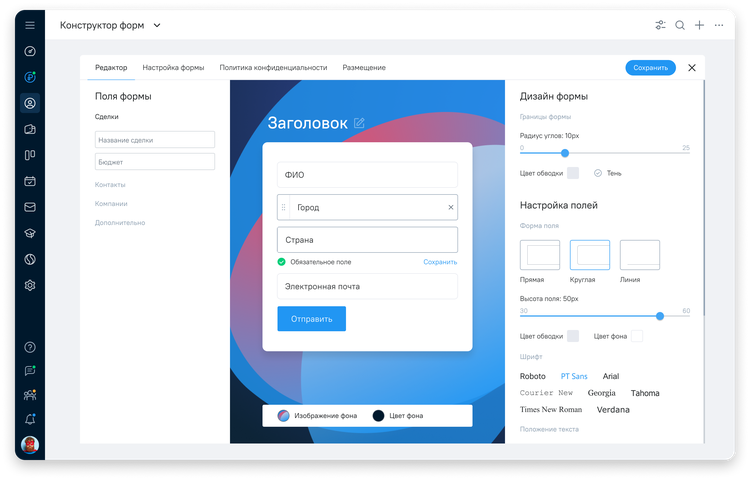This screenshot has width=750, height=480.
Task: Click the pencil icon next to Заголовок
Action: tap(359, 123)
